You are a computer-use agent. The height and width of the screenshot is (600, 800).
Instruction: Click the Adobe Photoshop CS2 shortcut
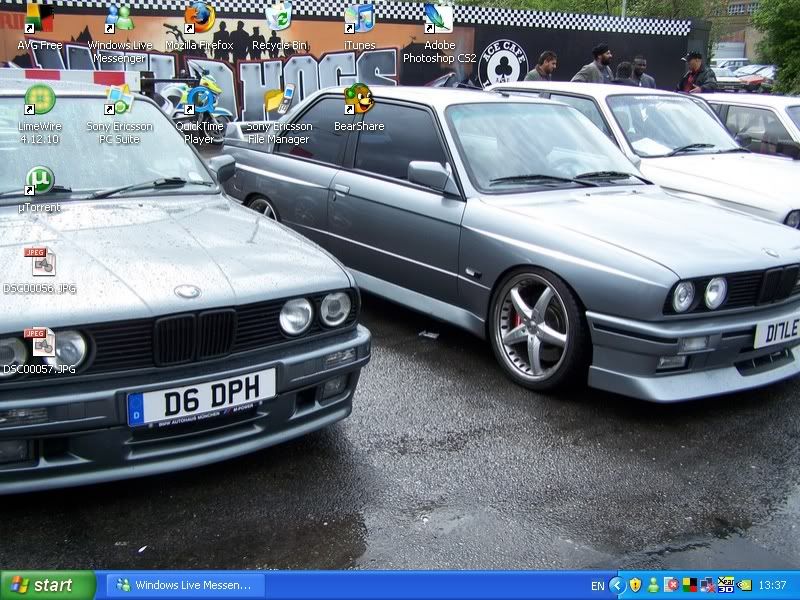tap(439, 19)
